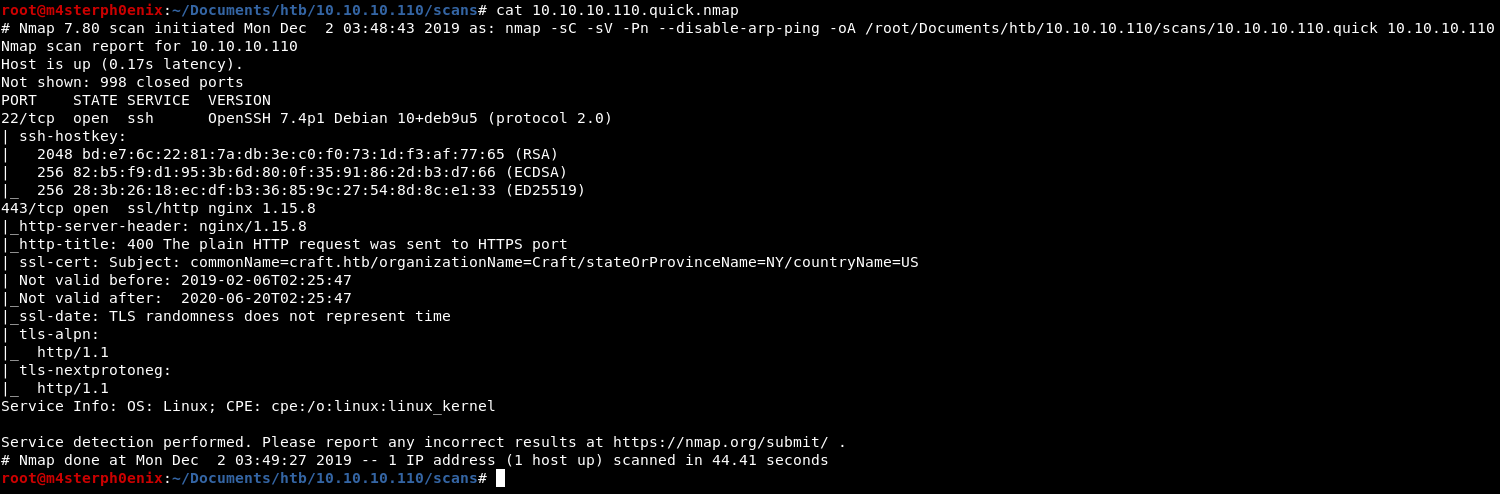This screenshot has height=494, width=1500.
Task: Click the https://nmap.org/submit/ URL
Action: pos(721,442)
